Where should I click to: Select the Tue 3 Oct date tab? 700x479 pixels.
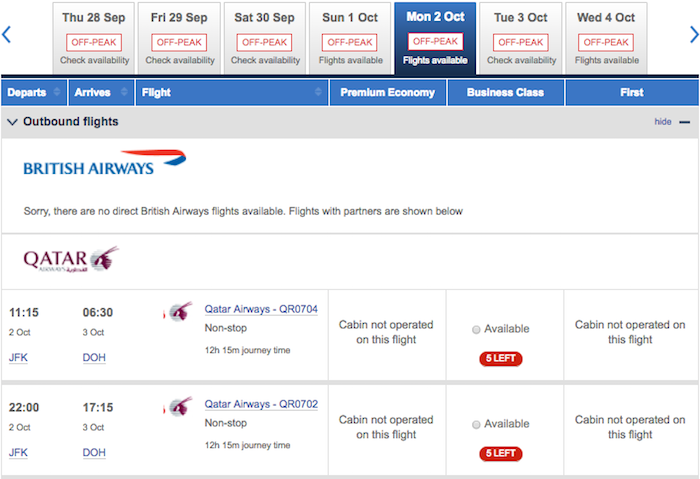click(521, 38)
